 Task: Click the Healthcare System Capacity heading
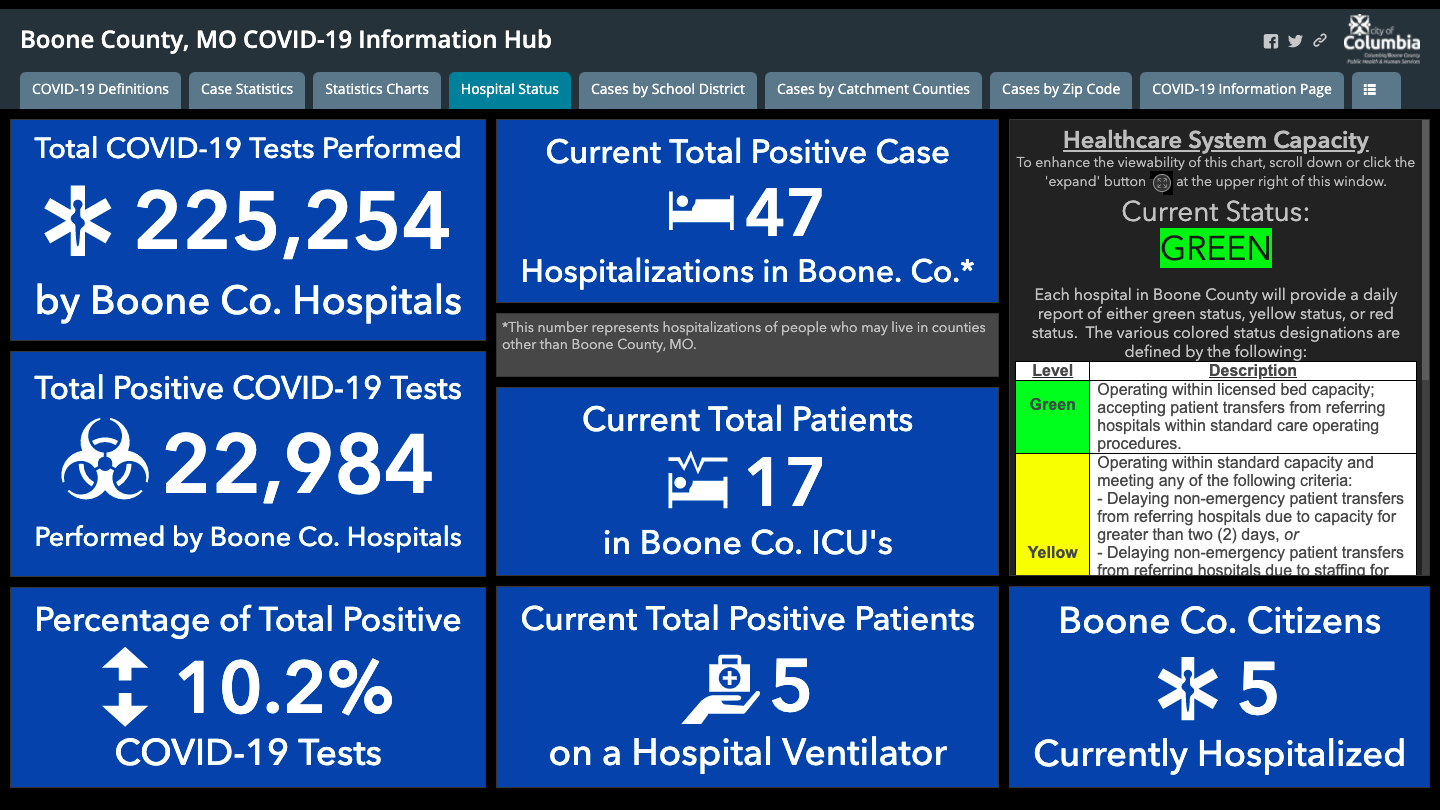tap(1216, 140)
